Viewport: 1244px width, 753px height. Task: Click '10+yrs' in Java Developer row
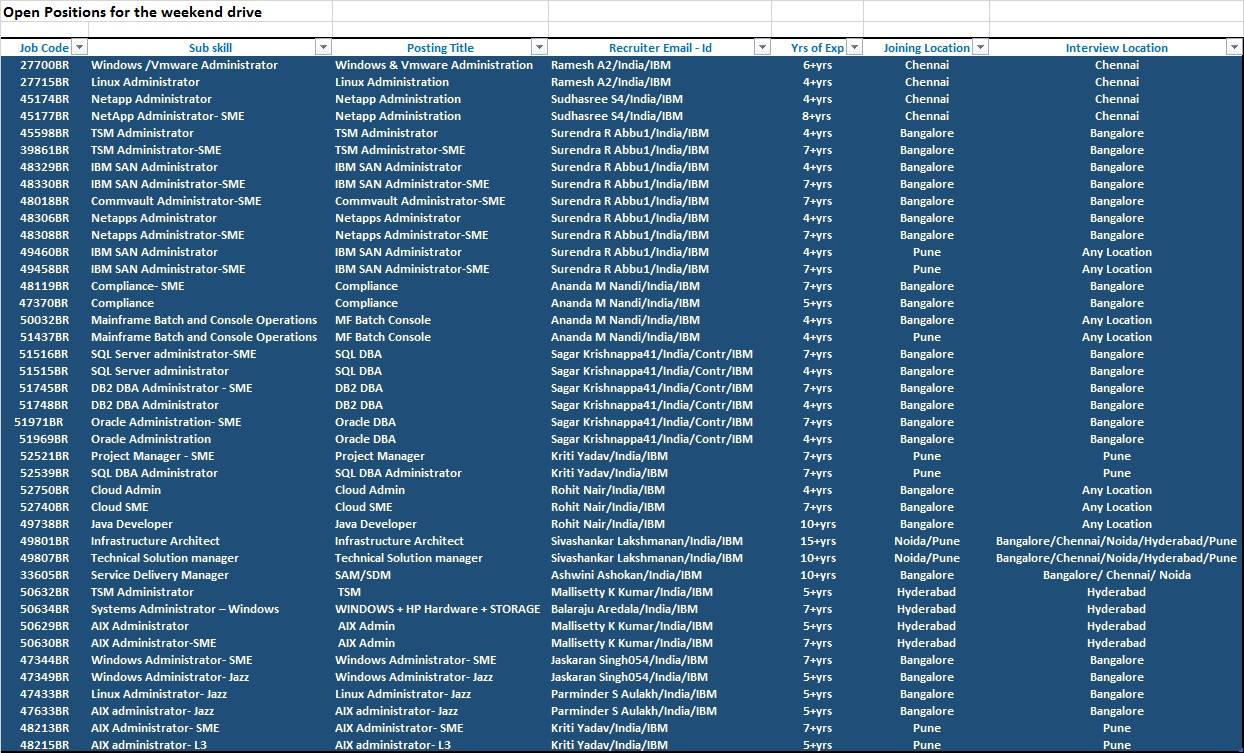(817, 524)
